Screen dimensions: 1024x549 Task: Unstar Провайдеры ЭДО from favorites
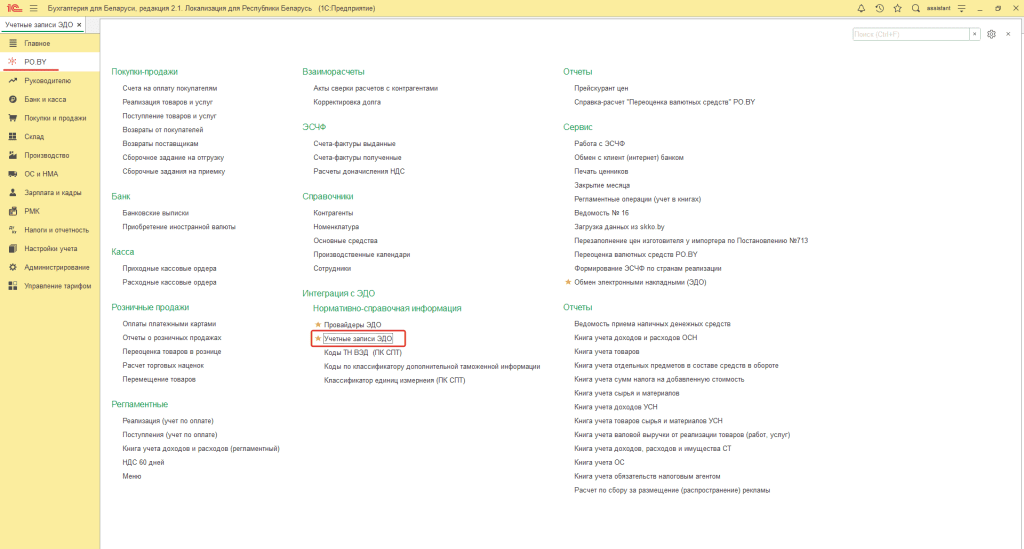click(318, 326)
